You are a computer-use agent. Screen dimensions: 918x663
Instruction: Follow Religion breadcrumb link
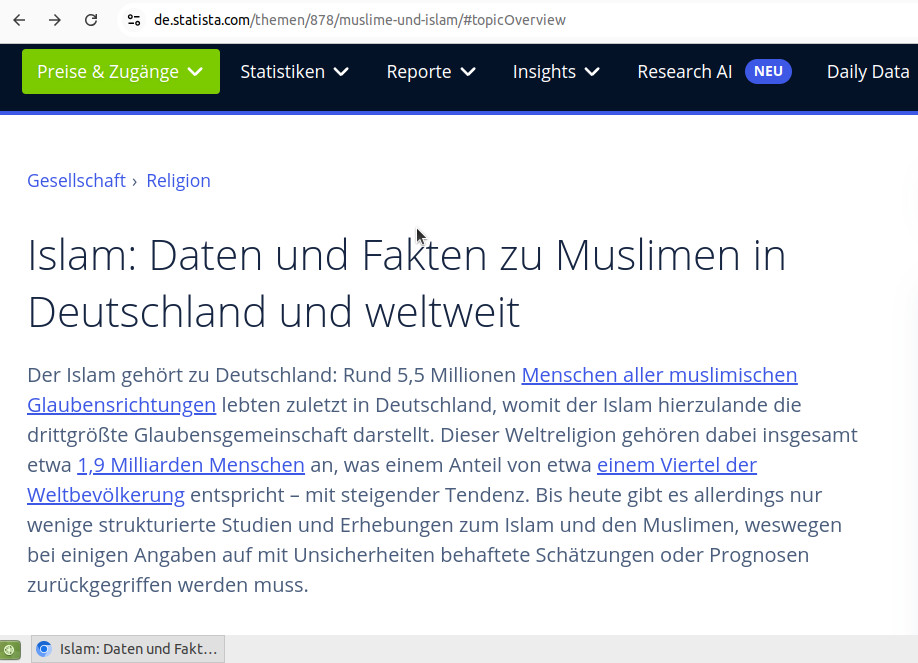pos(178,180)
